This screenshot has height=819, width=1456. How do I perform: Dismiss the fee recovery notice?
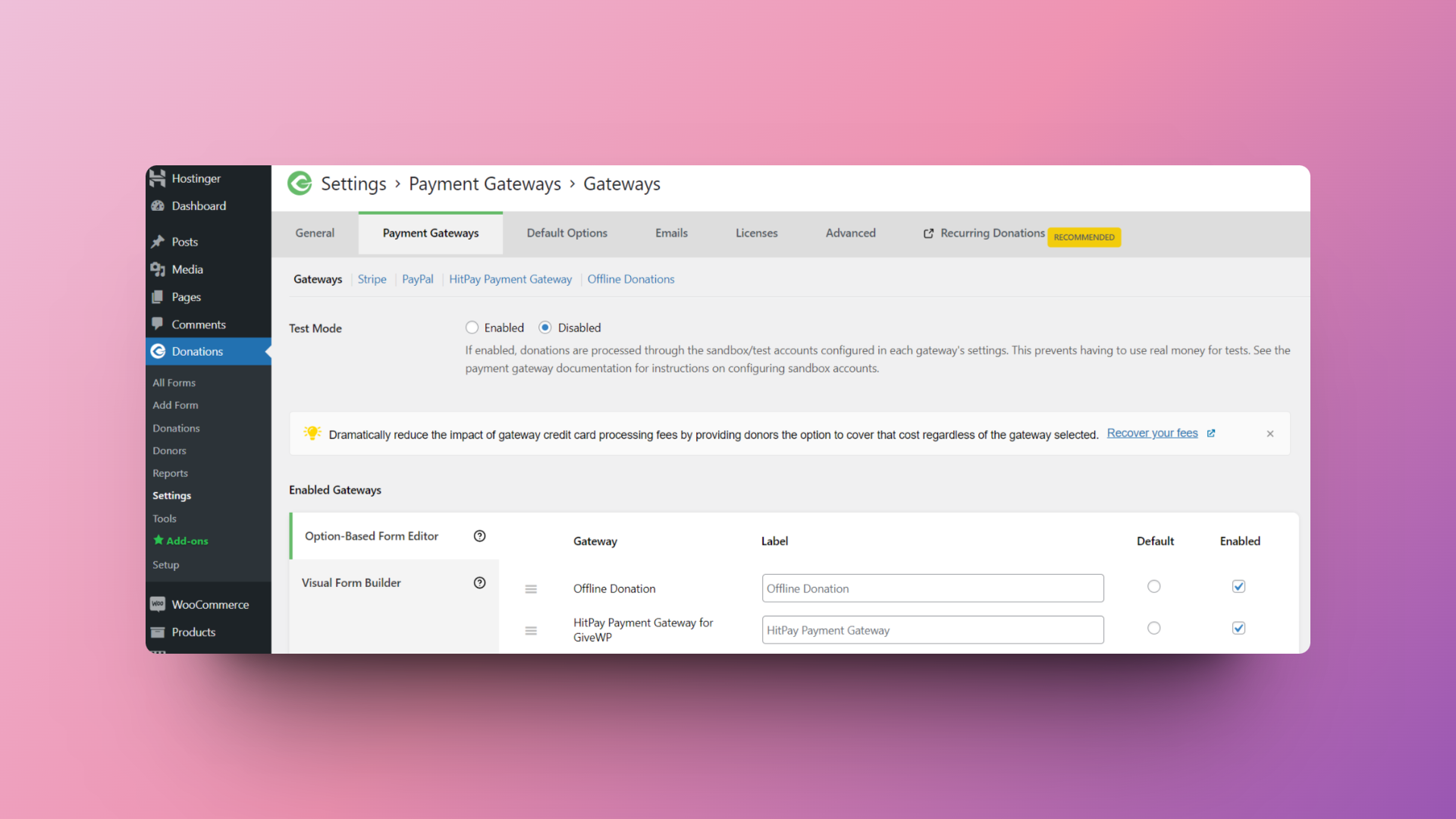coord(1270,434)
